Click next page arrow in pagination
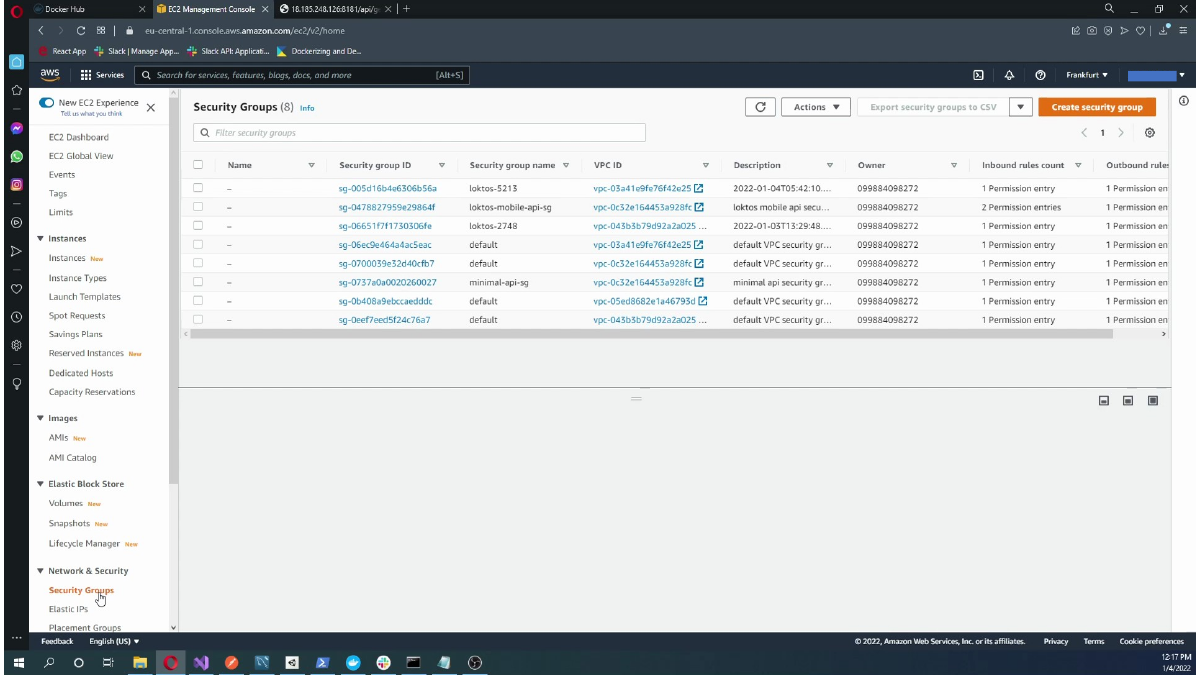 click(1121, 133)
